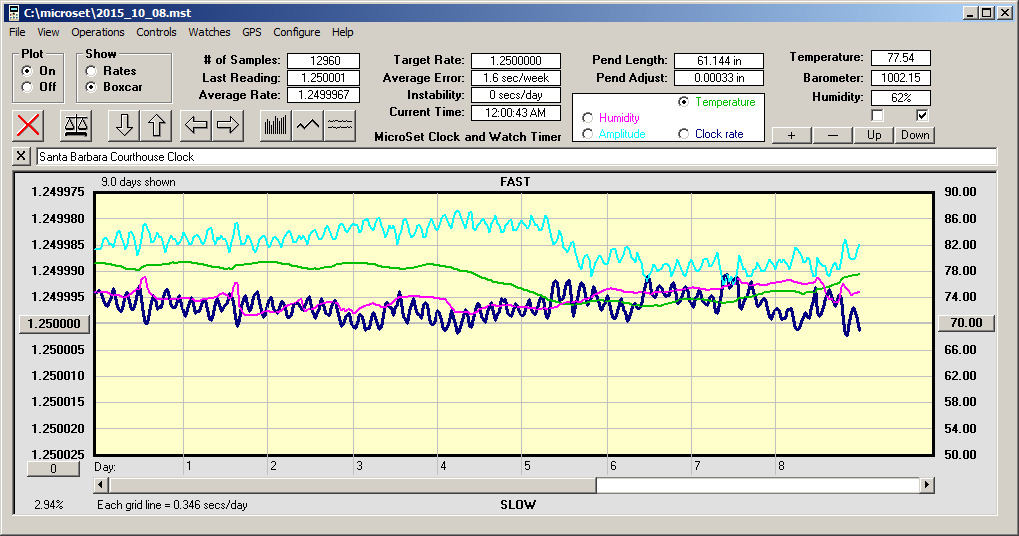The height and width of the screenshot is (536, 1019).
Task: Open the Configure menu
Action: pos(296,32)
